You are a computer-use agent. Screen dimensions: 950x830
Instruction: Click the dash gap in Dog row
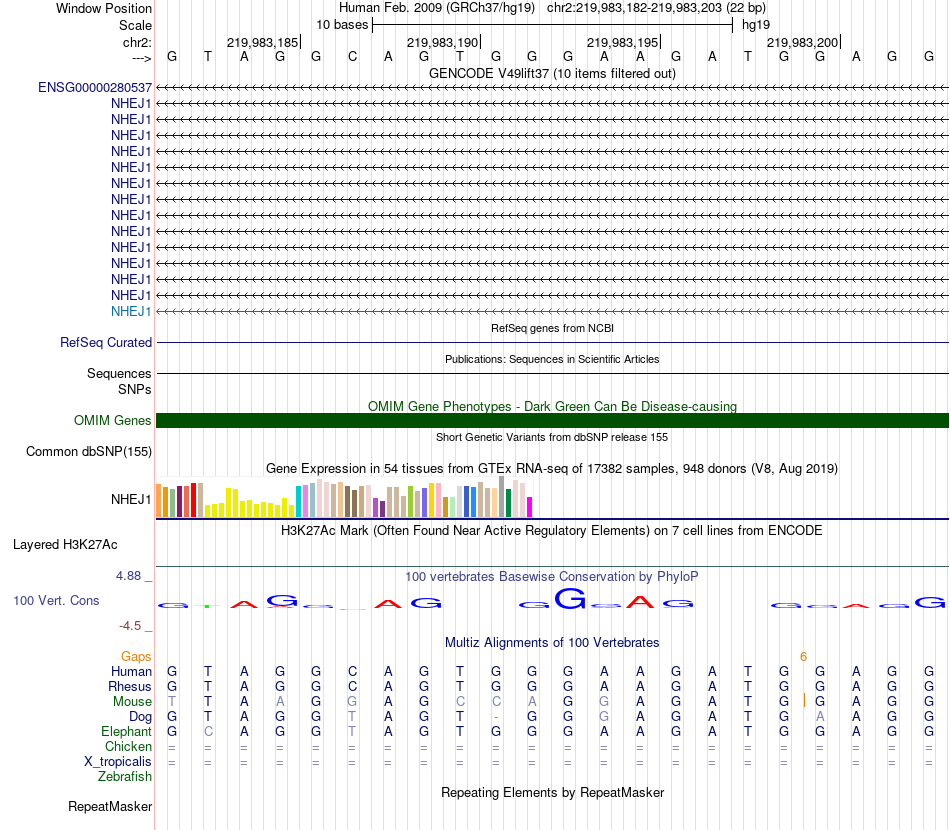click(x=496, y=717)
